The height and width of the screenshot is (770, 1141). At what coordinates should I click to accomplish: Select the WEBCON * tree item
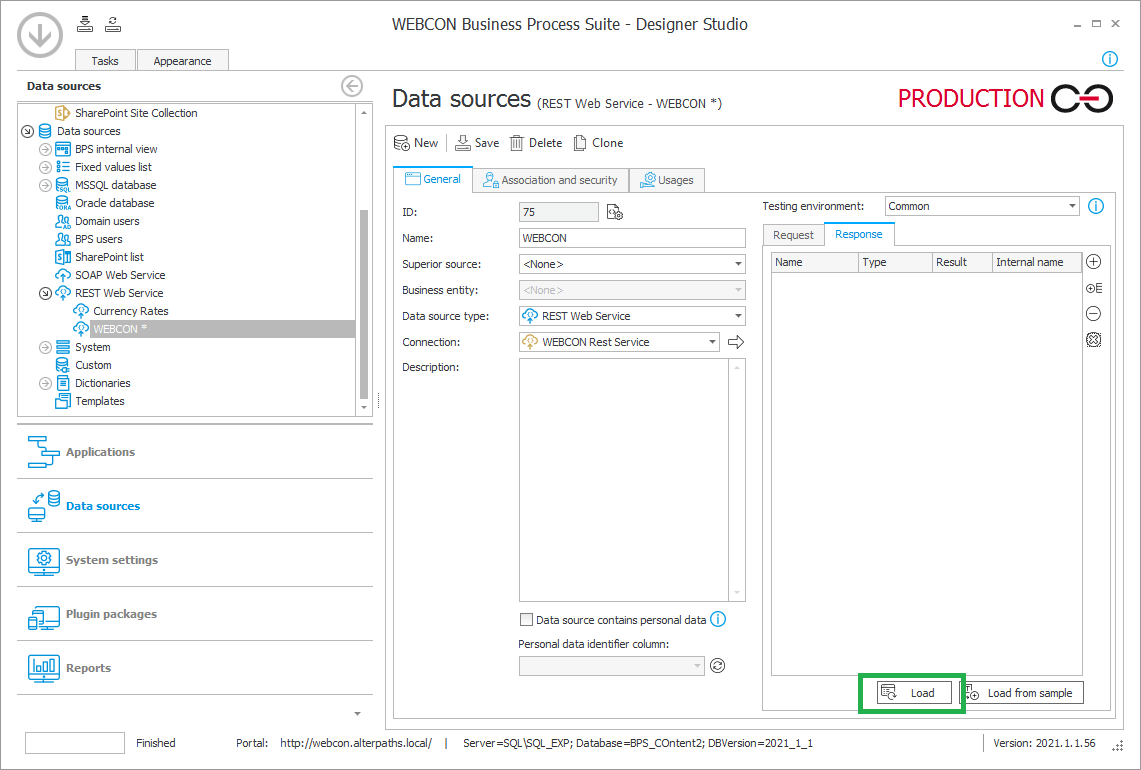click(120, 329)
